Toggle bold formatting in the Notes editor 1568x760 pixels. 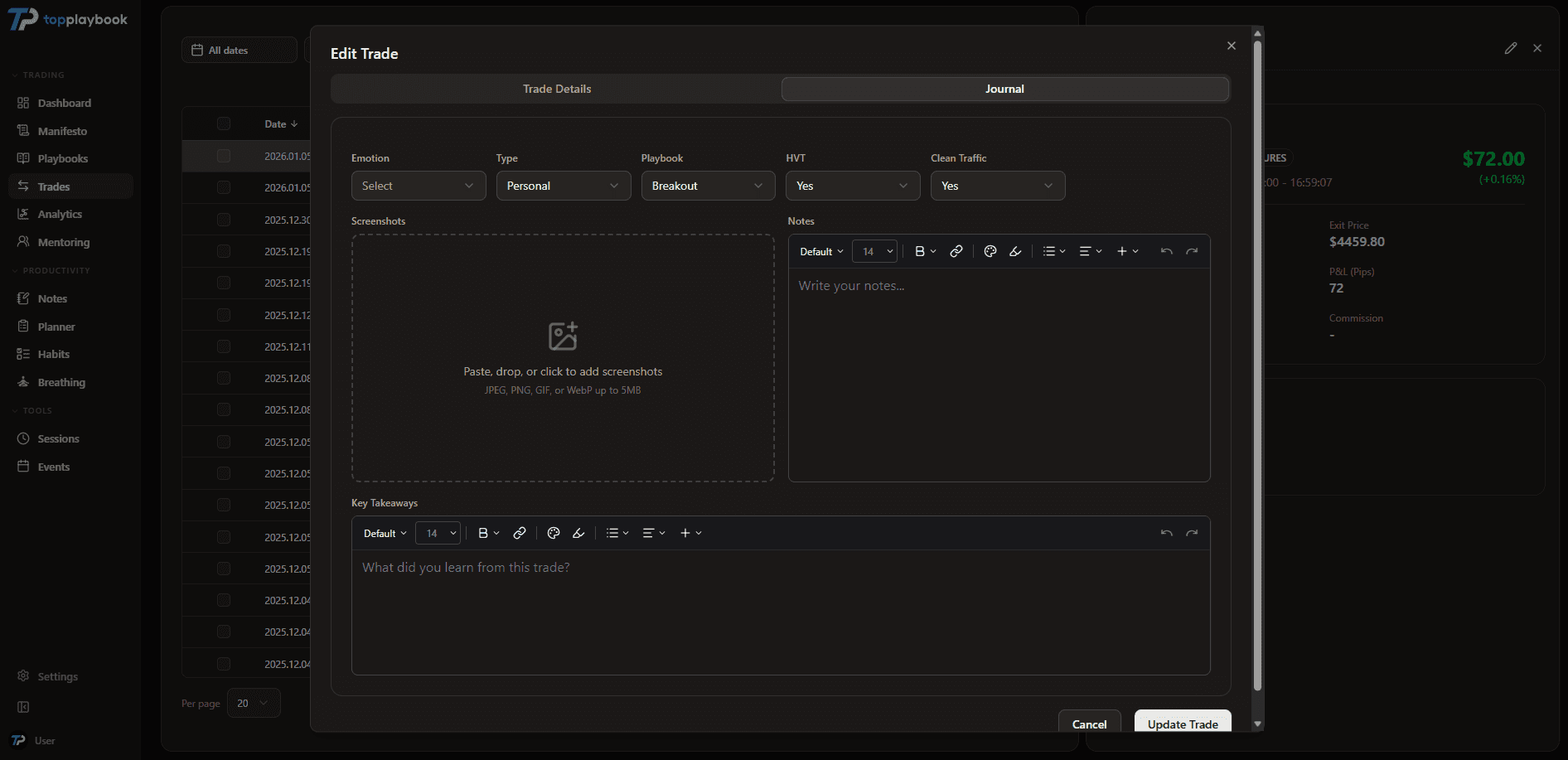(920, 251)
